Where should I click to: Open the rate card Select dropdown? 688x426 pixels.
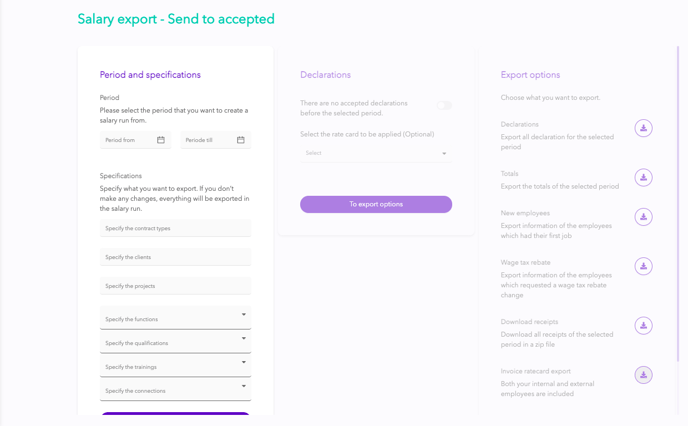point(376,153)
